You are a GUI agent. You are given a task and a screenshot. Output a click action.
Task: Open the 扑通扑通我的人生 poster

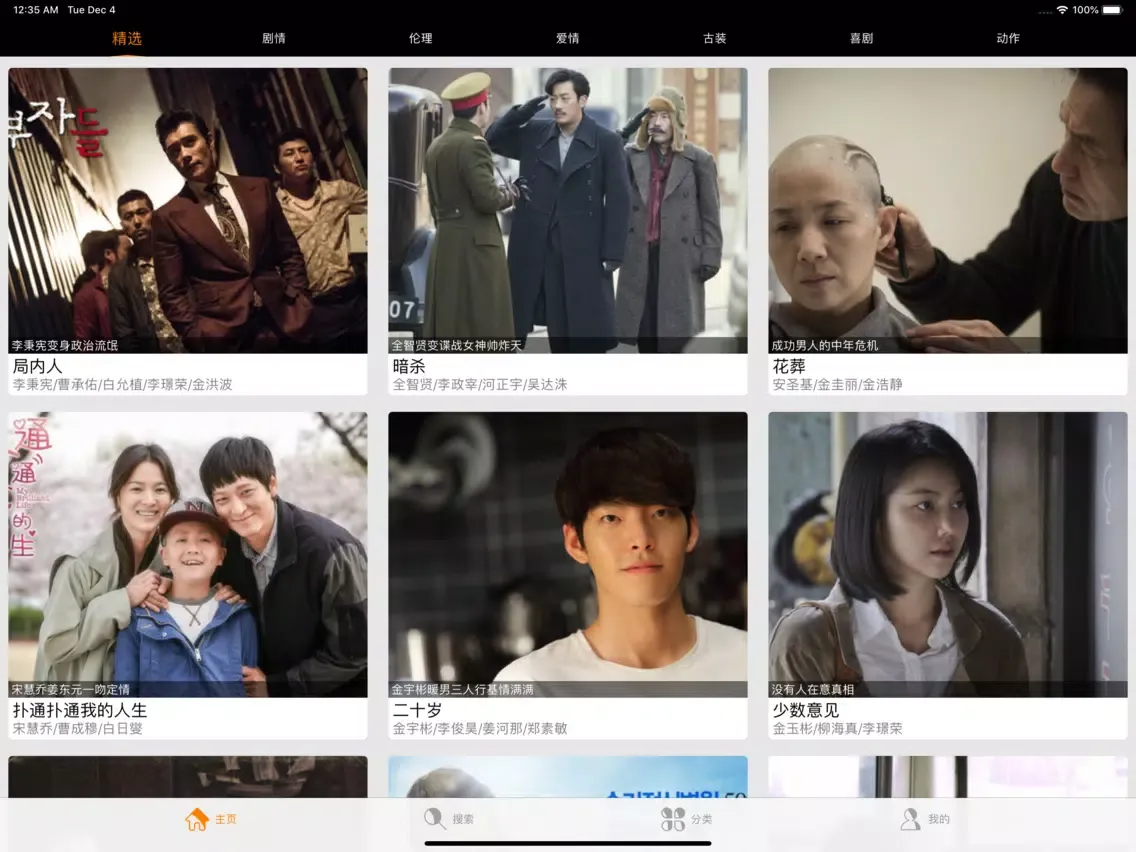(188, 554)
